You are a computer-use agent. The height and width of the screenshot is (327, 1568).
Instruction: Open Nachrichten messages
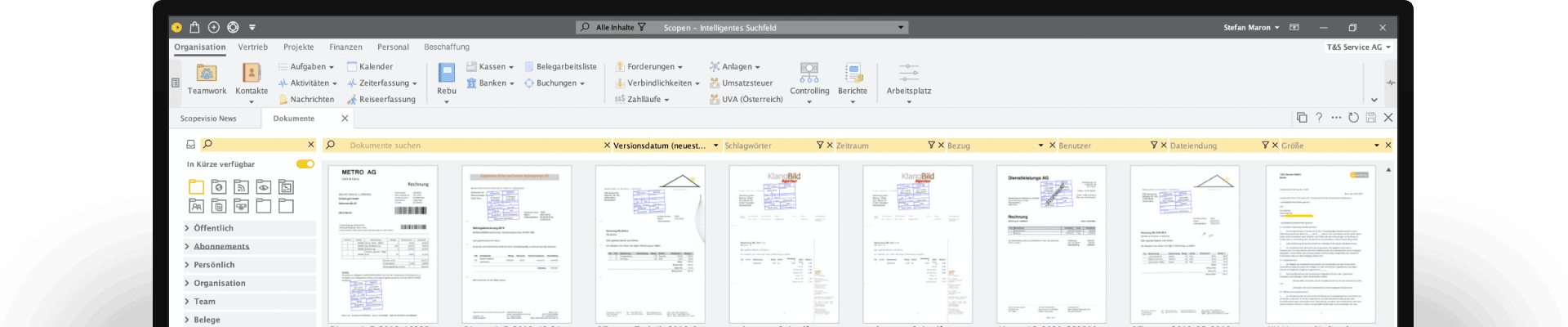[306, 99]
